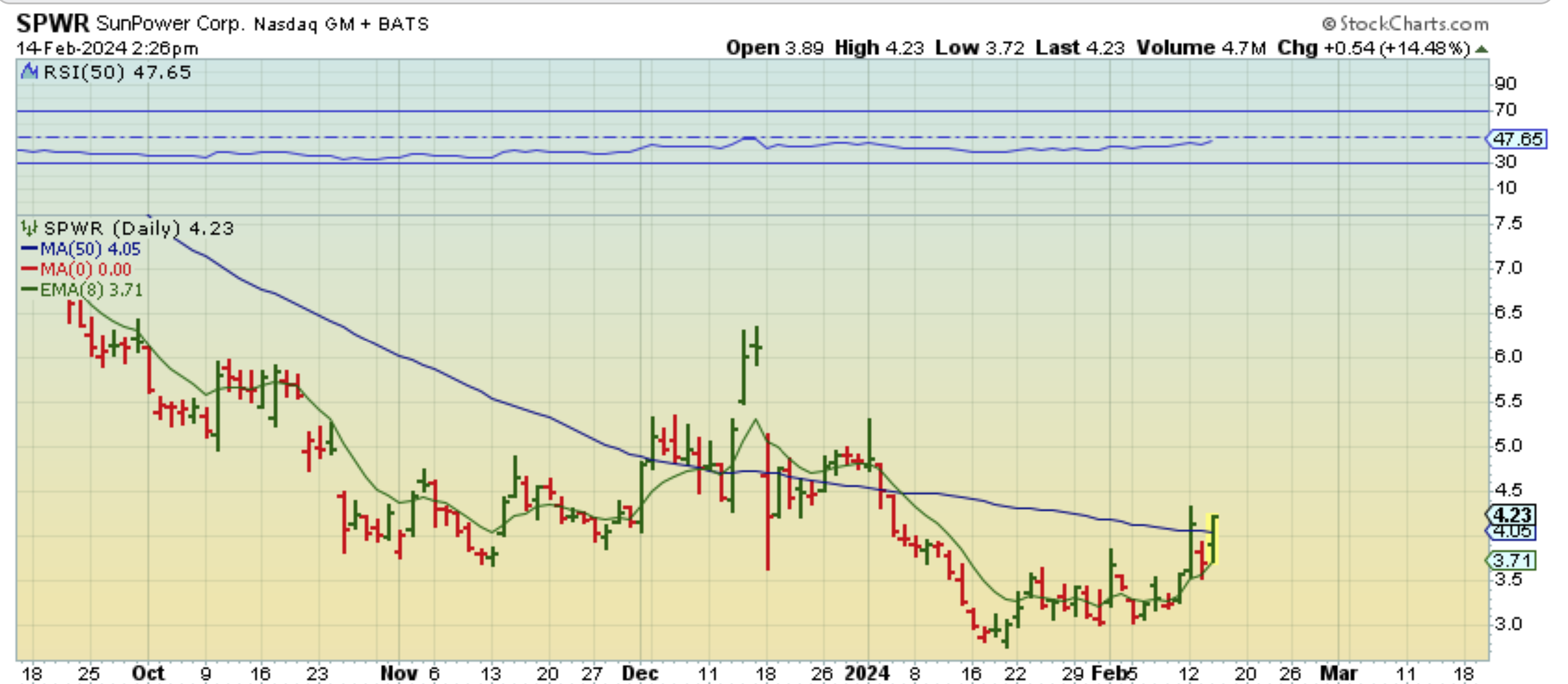This screenshot has height=684, width=1568.
Task: Click the red MA(0) legend line marker
Action: 29,270
